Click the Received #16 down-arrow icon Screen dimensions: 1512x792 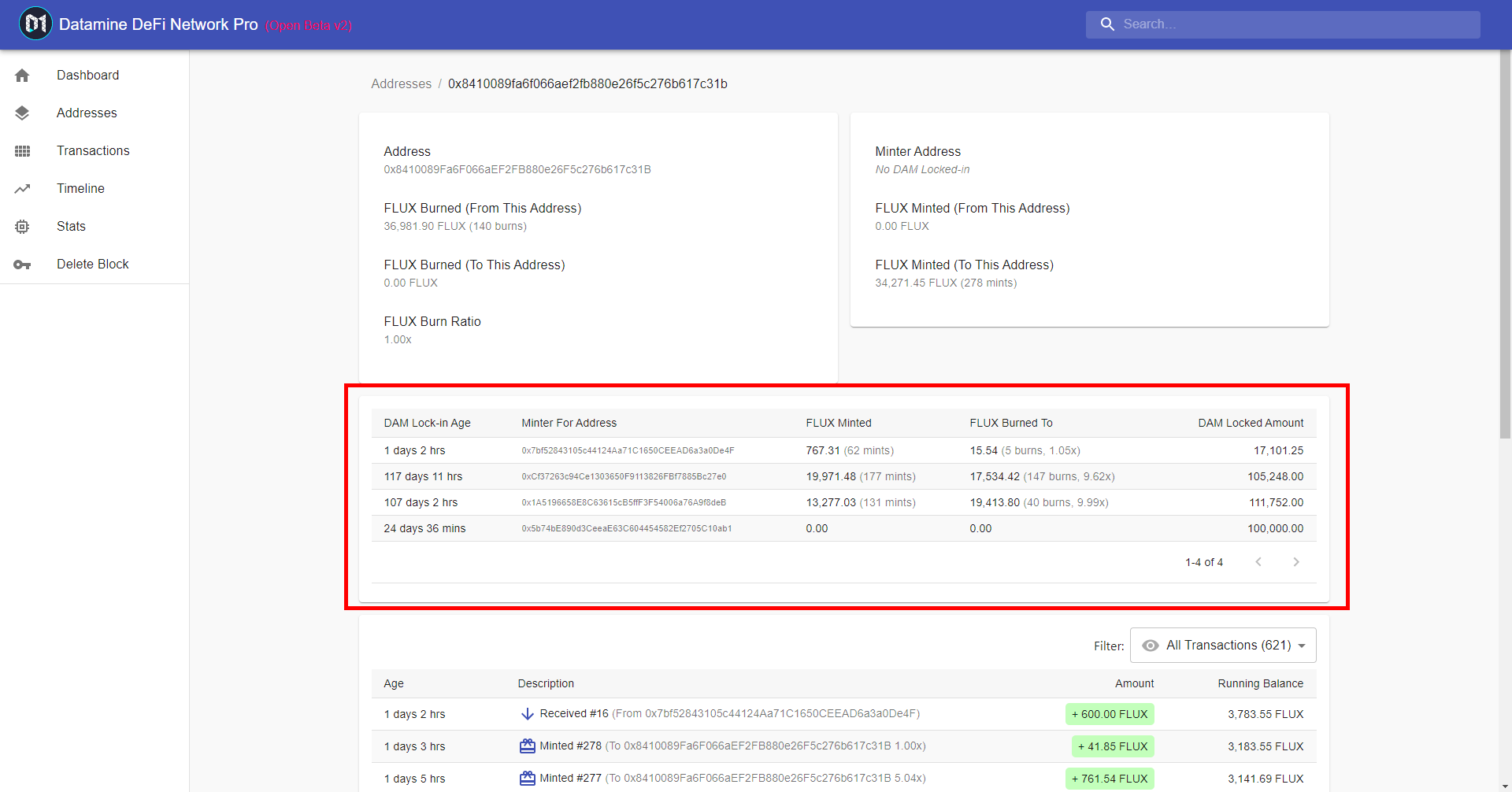click(528, 714)
